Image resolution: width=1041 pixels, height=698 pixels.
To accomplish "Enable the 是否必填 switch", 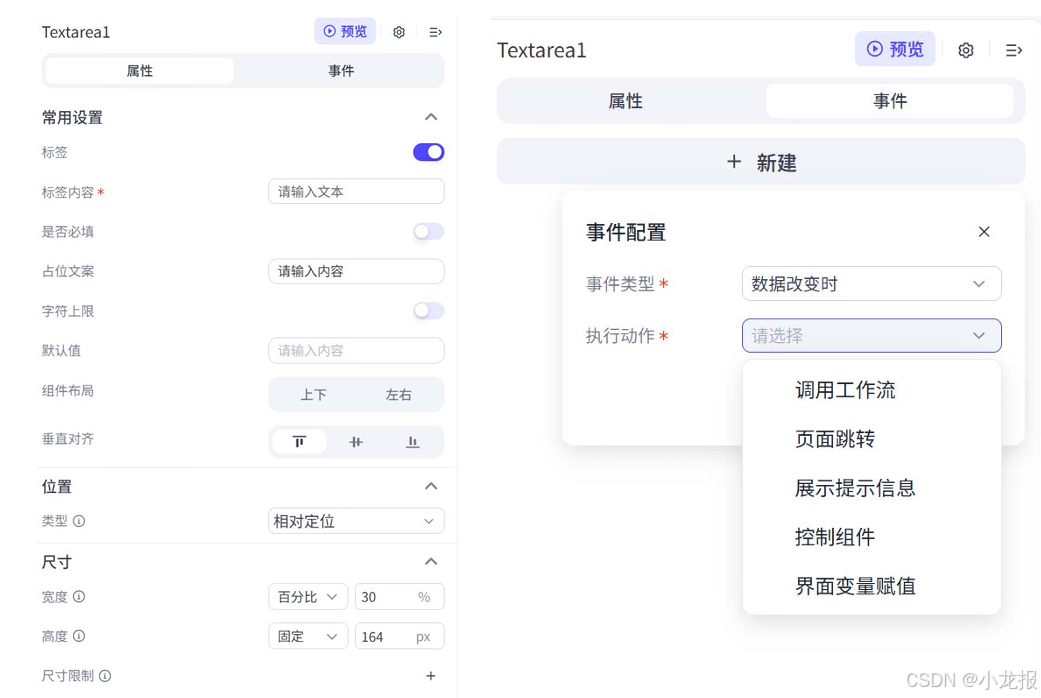I will pos(428,231).
